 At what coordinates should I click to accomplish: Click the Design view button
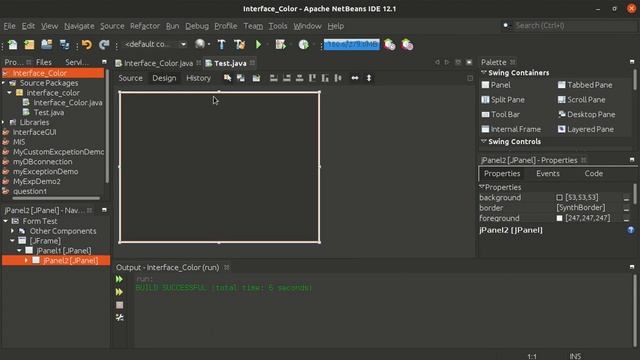coord(164,78)
